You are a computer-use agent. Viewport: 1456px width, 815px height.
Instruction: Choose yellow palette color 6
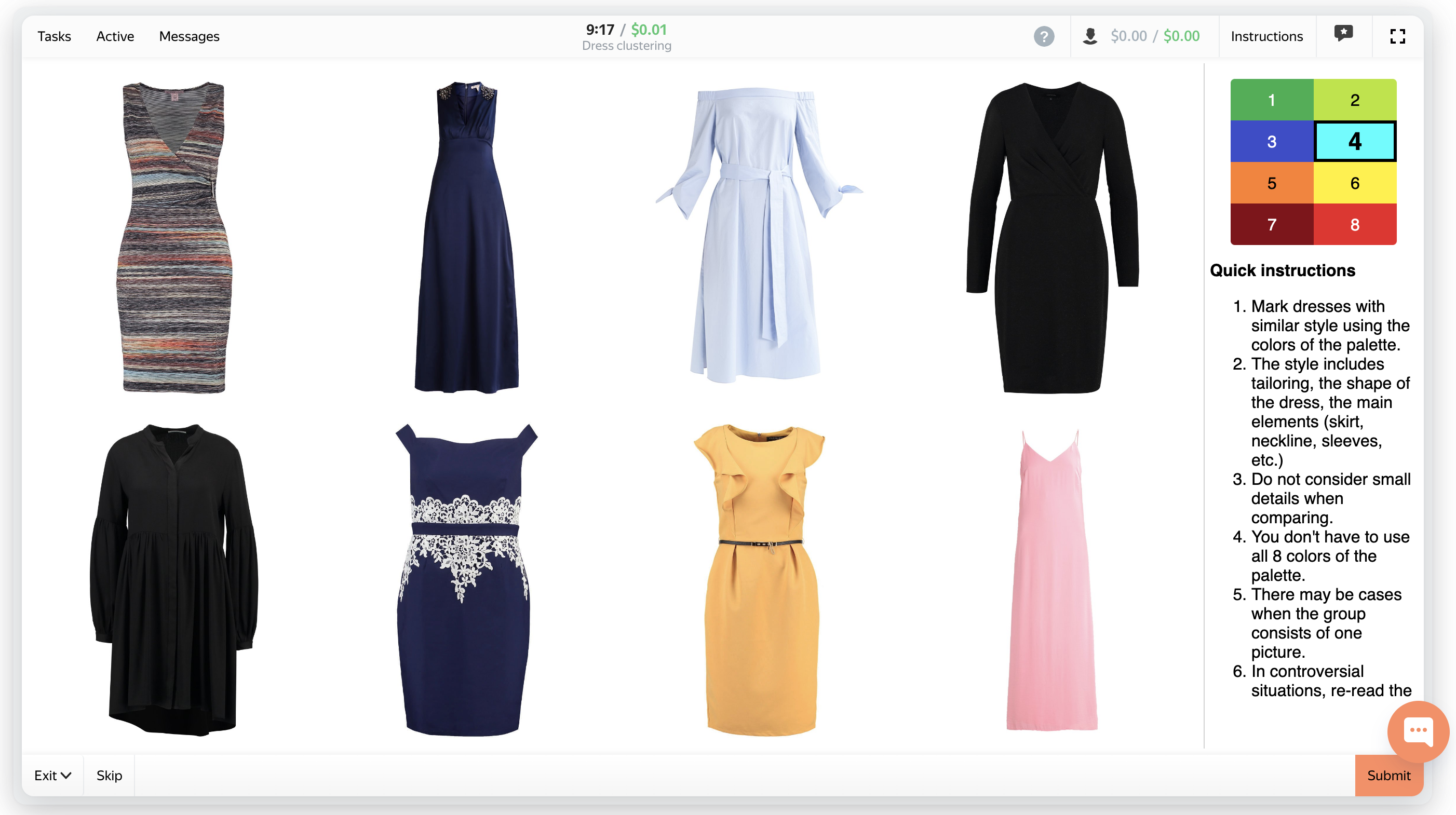click(x=1354, y=183)
